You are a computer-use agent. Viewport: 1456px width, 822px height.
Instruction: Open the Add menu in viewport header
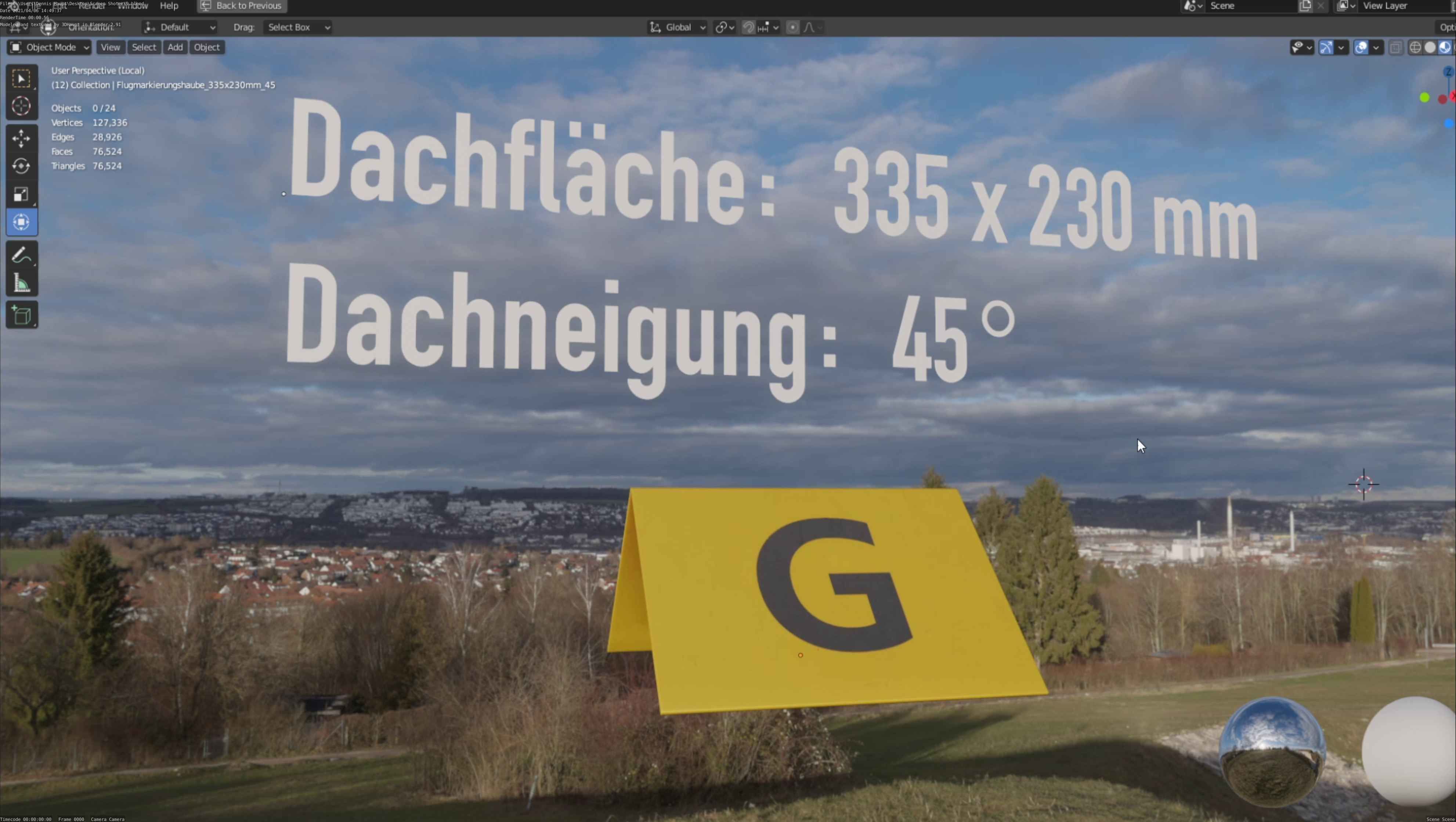pyautogui.click(x=175, y=47)
